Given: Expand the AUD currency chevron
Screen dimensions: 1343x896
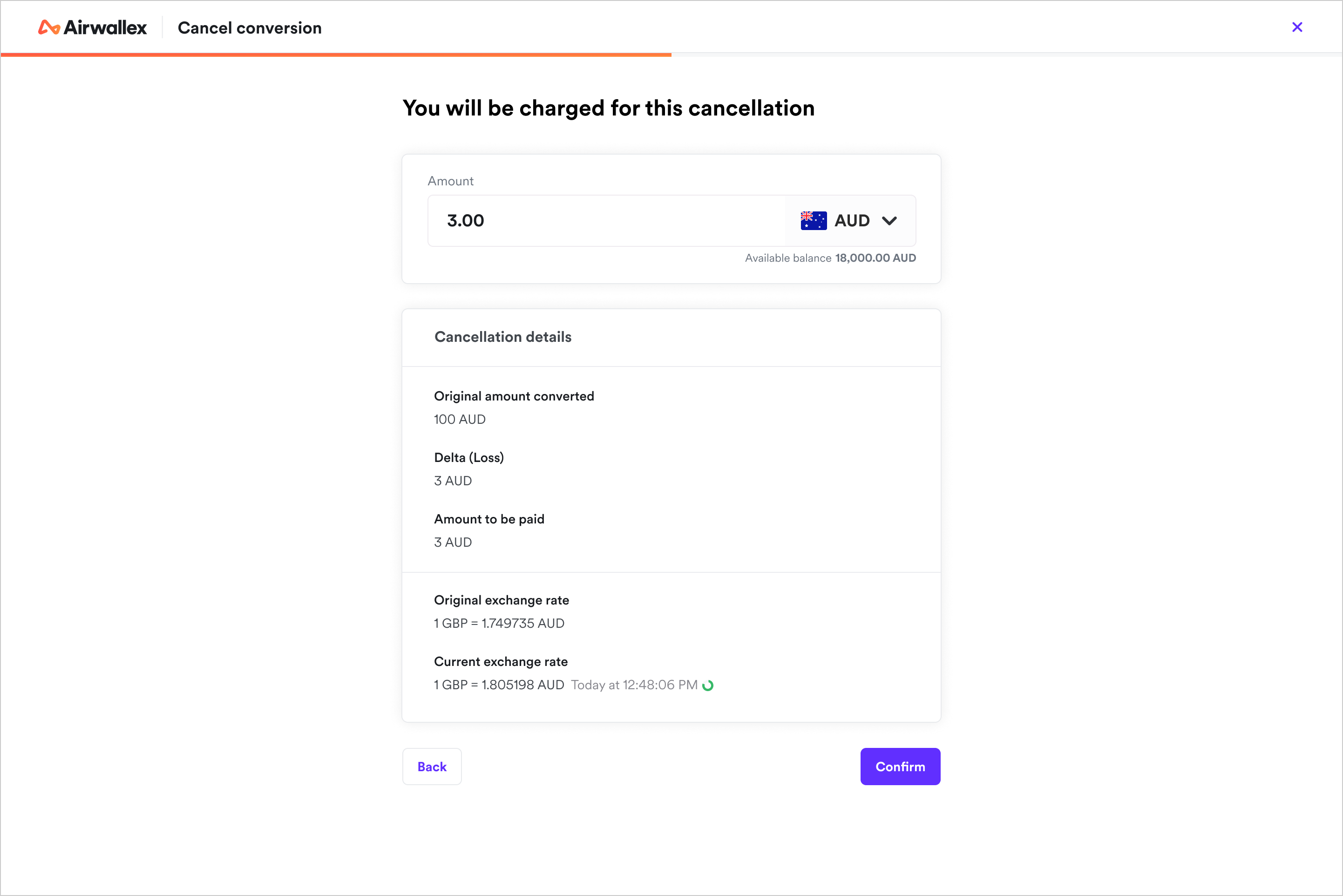Looking at the screenshot, I should pos(889,221).
